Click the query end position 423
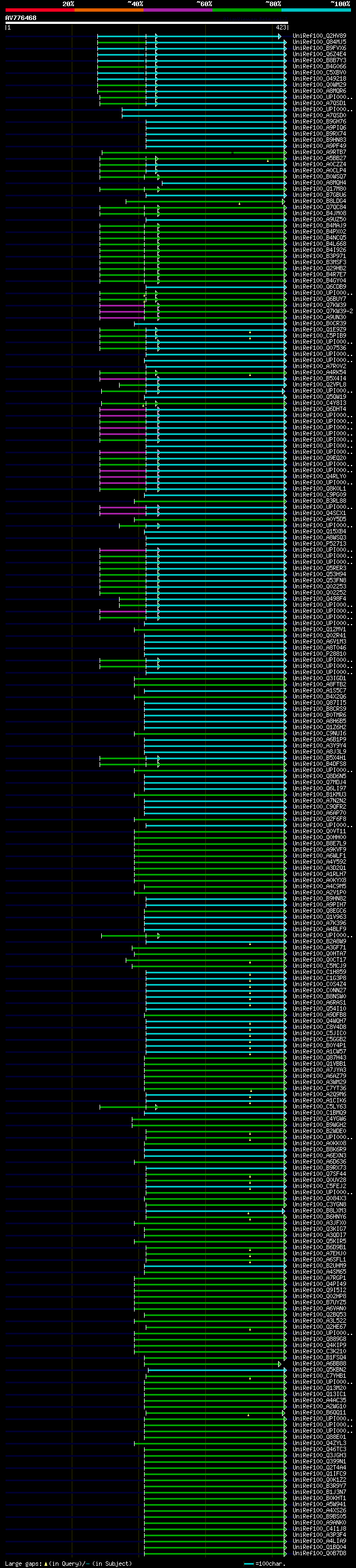The image size is (356, 1568). click(280, 27)
